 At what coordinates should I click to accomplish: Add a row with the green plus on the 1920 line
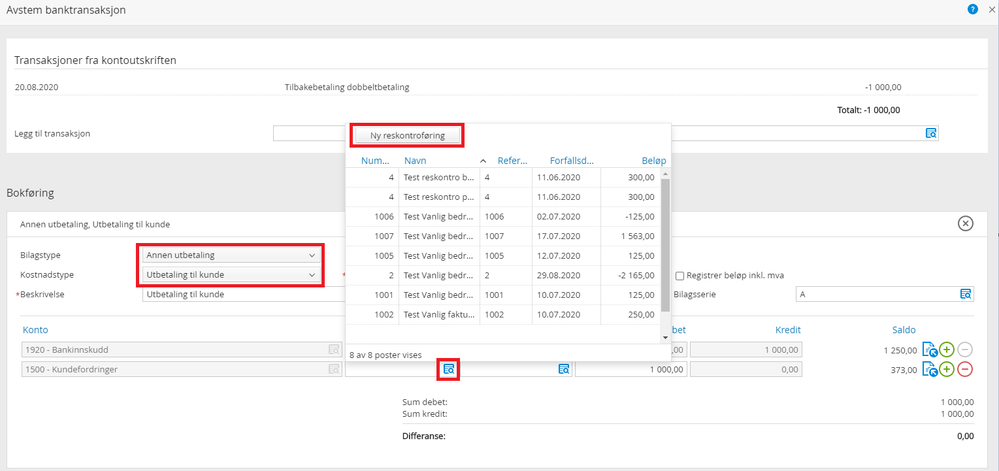[x=946, y=350]
